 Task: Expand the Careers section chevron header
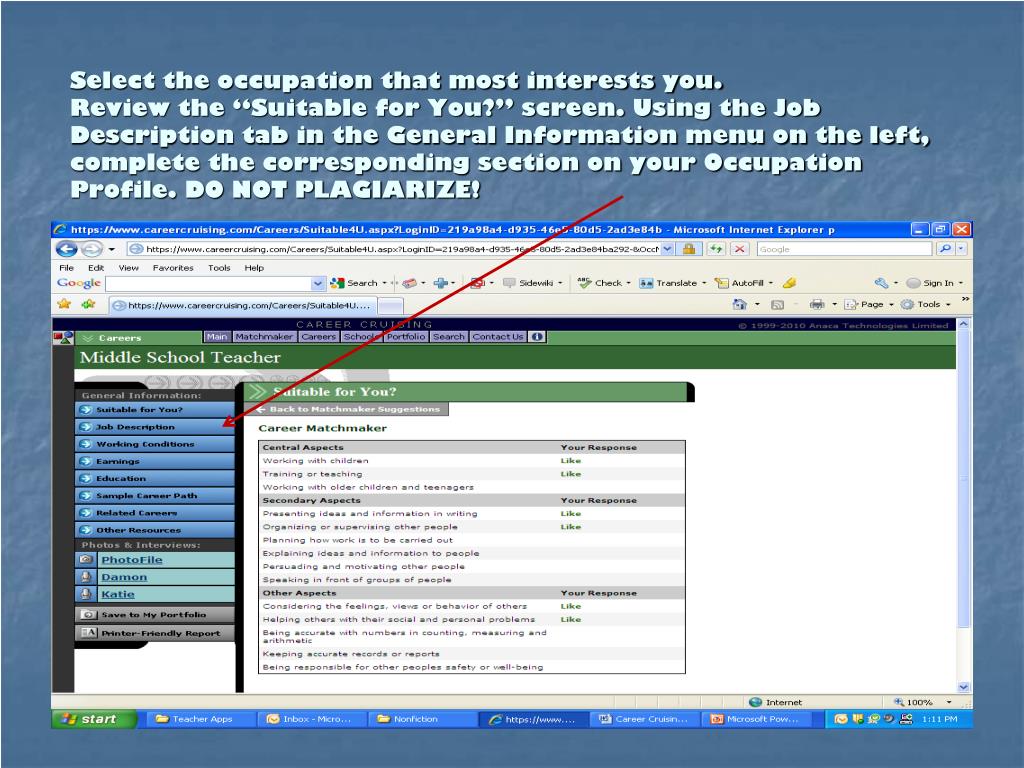(x=89, y=338)
